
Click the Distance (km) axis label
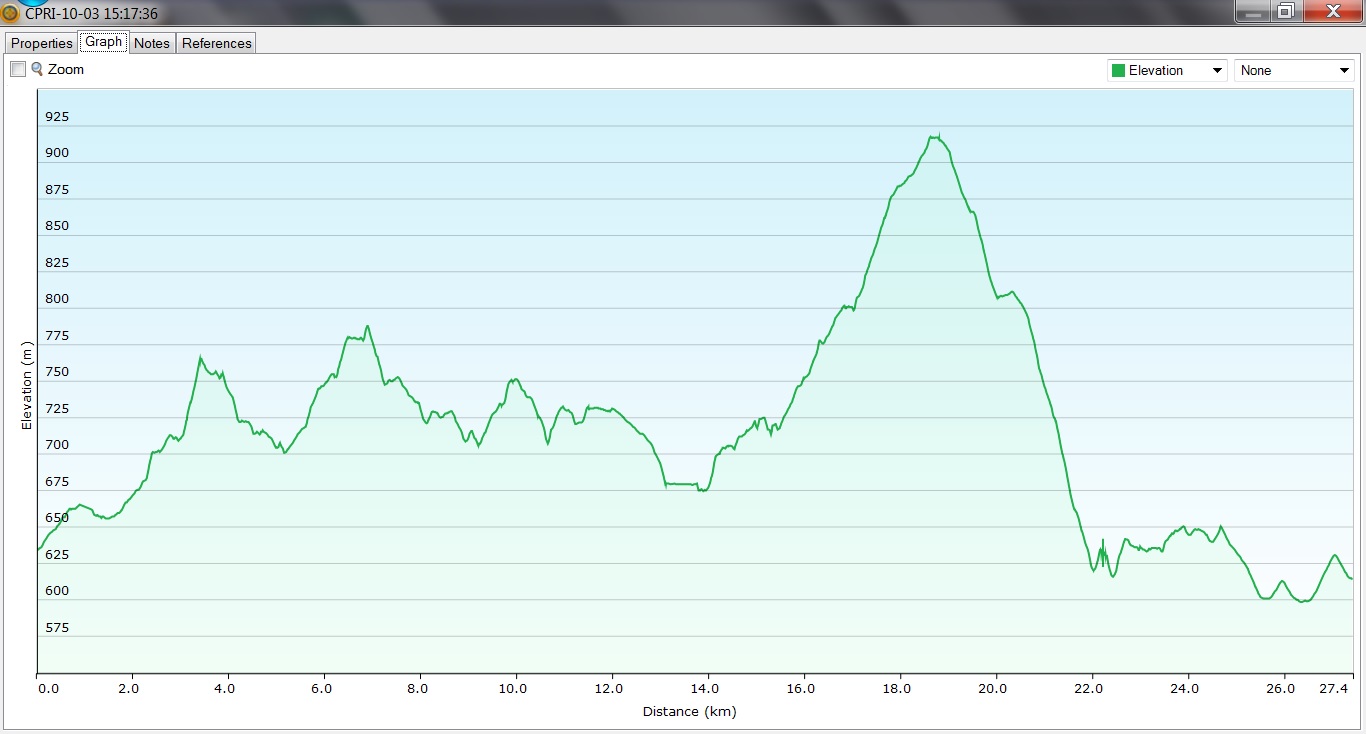[690, 712]
